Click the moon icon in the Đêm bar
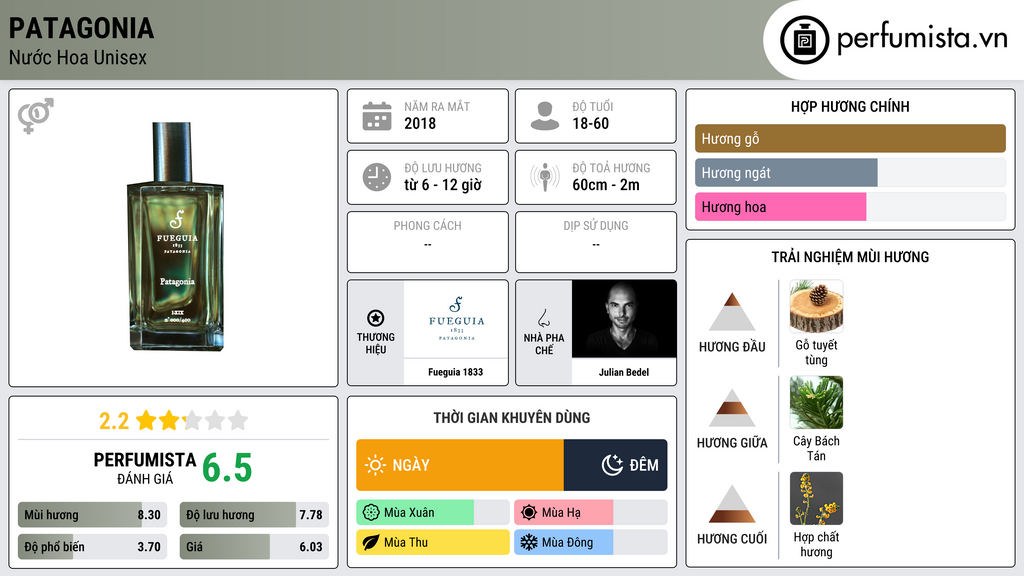1024x576 pixels. [x=612, y=465]
